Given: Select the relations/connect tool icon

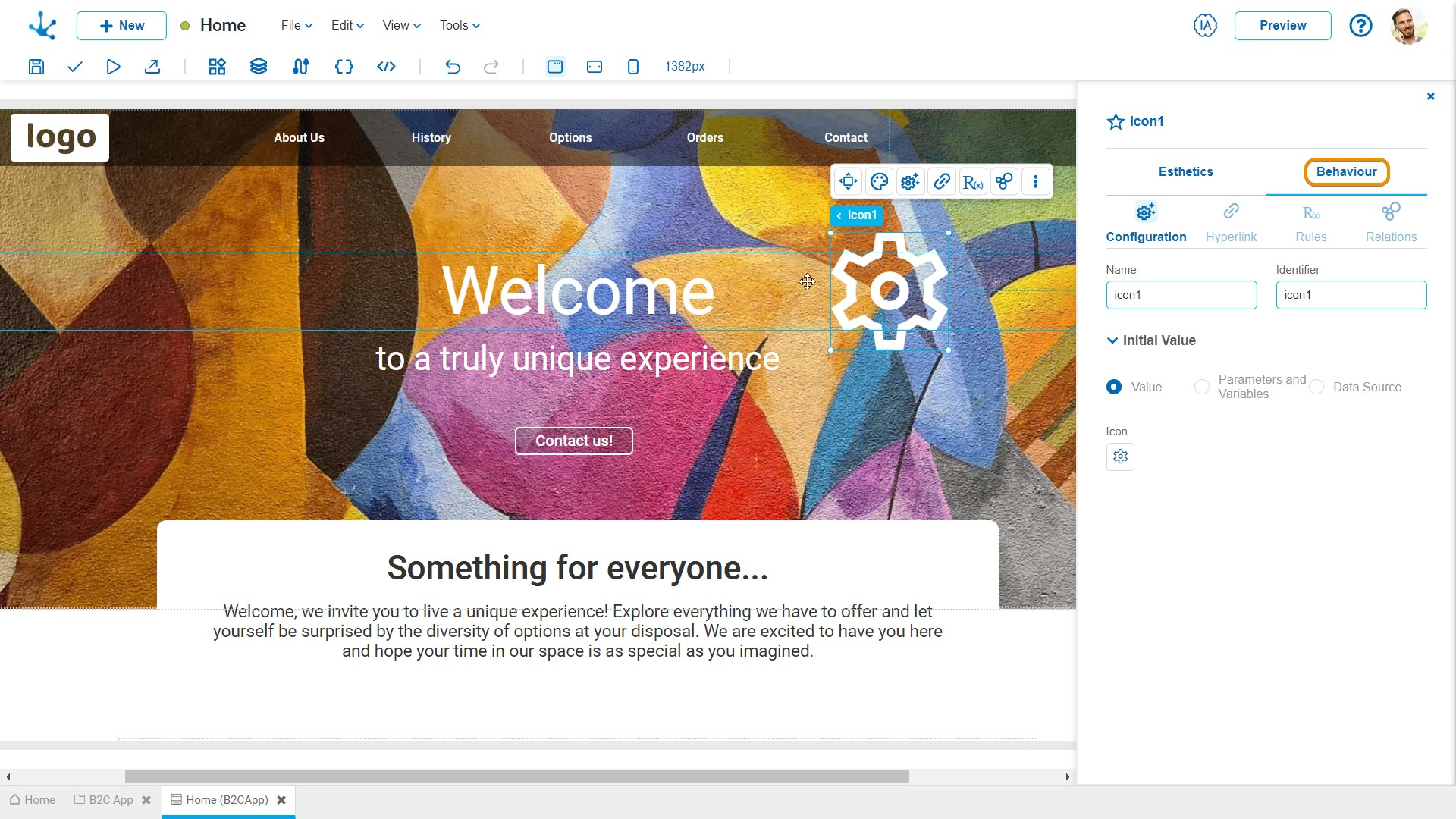Looking at the screenshot, I should pos(1004,182).
